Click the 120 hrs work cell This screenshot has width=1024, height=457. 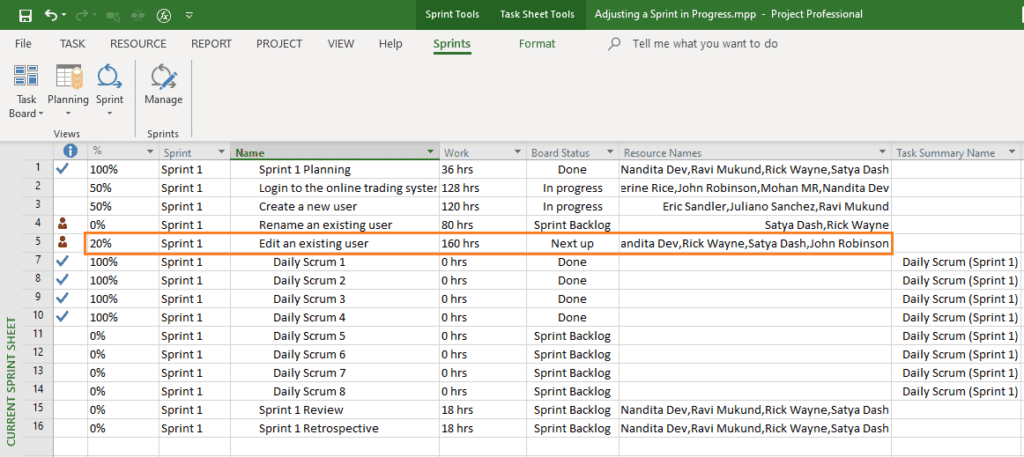tap(483, 206)
